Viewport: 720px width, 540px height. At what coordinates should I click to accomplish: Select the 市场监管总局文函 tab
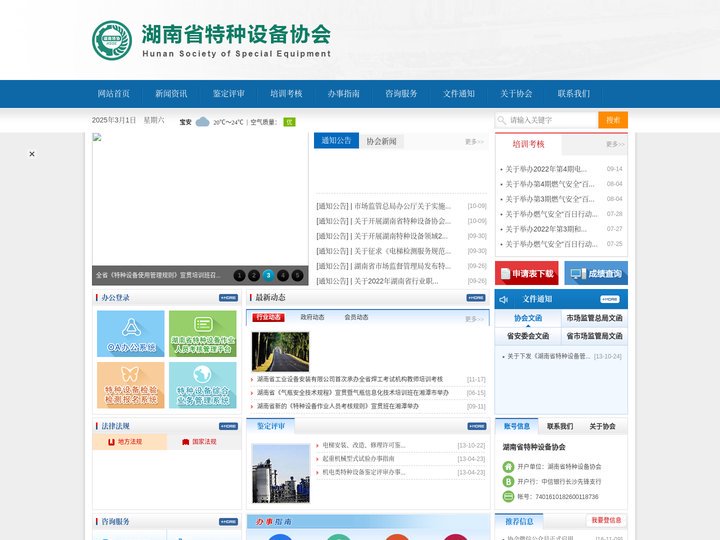(595, 318)
